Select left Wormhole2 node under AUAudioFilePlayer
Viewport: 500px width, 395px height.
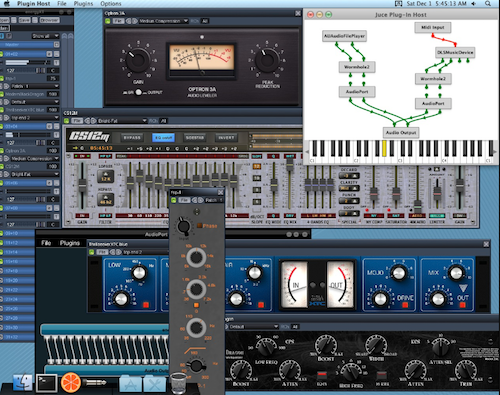point(357,67)
